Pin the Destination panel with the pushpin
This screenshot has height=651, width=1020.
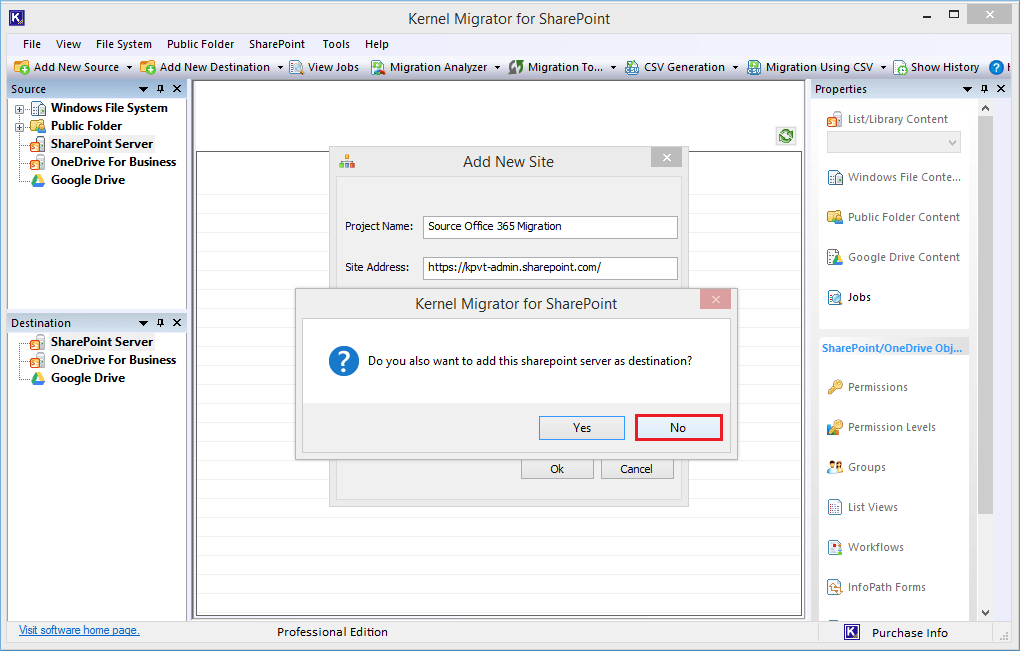coord(161,323)
